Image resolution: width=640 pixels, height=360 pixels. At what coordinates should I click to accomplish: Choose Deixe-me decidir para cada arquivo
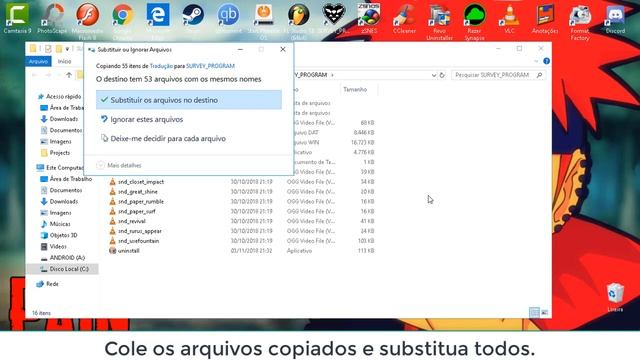pos(189,138)
